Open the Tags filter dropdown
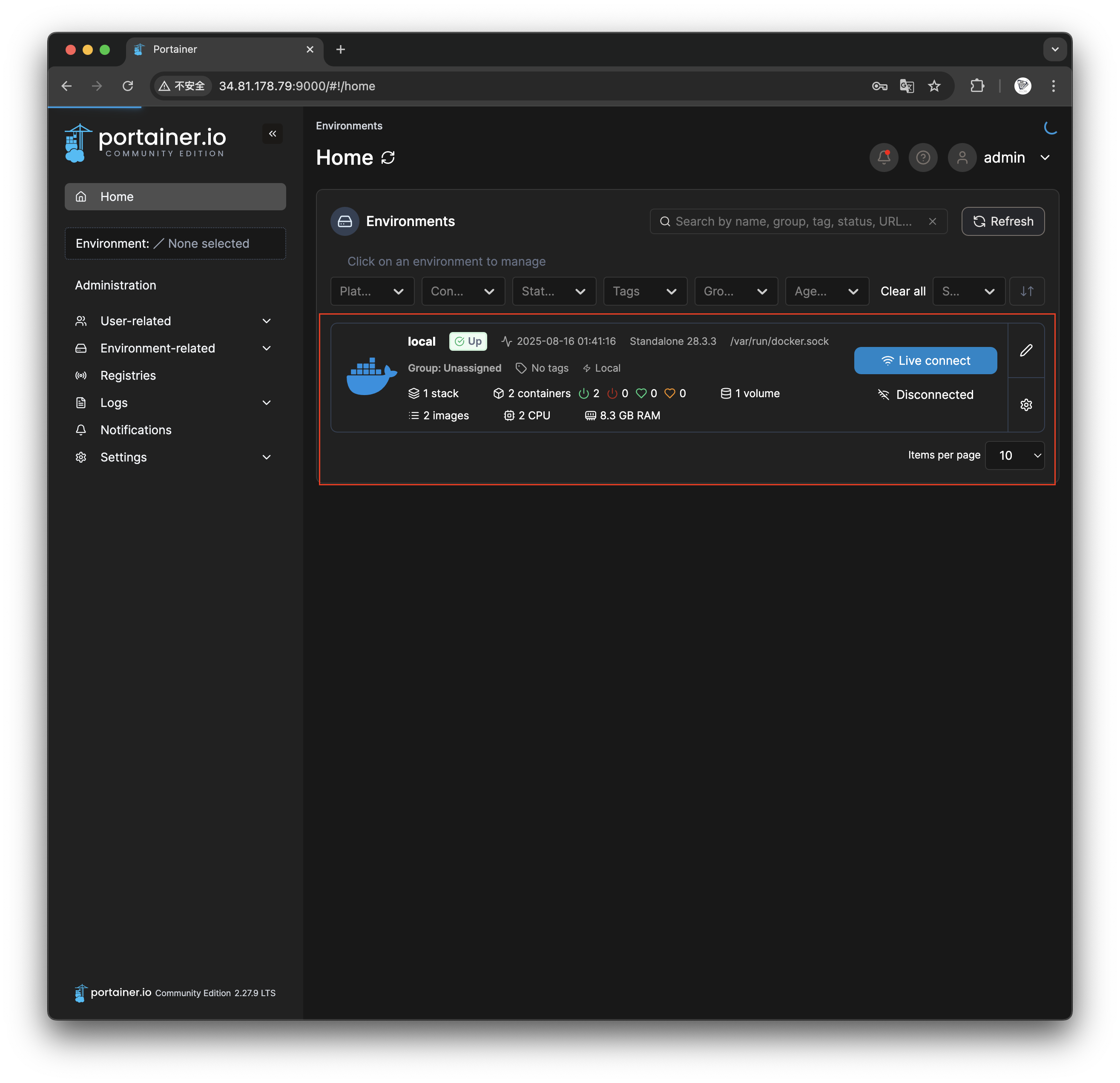 pos(644,291)
